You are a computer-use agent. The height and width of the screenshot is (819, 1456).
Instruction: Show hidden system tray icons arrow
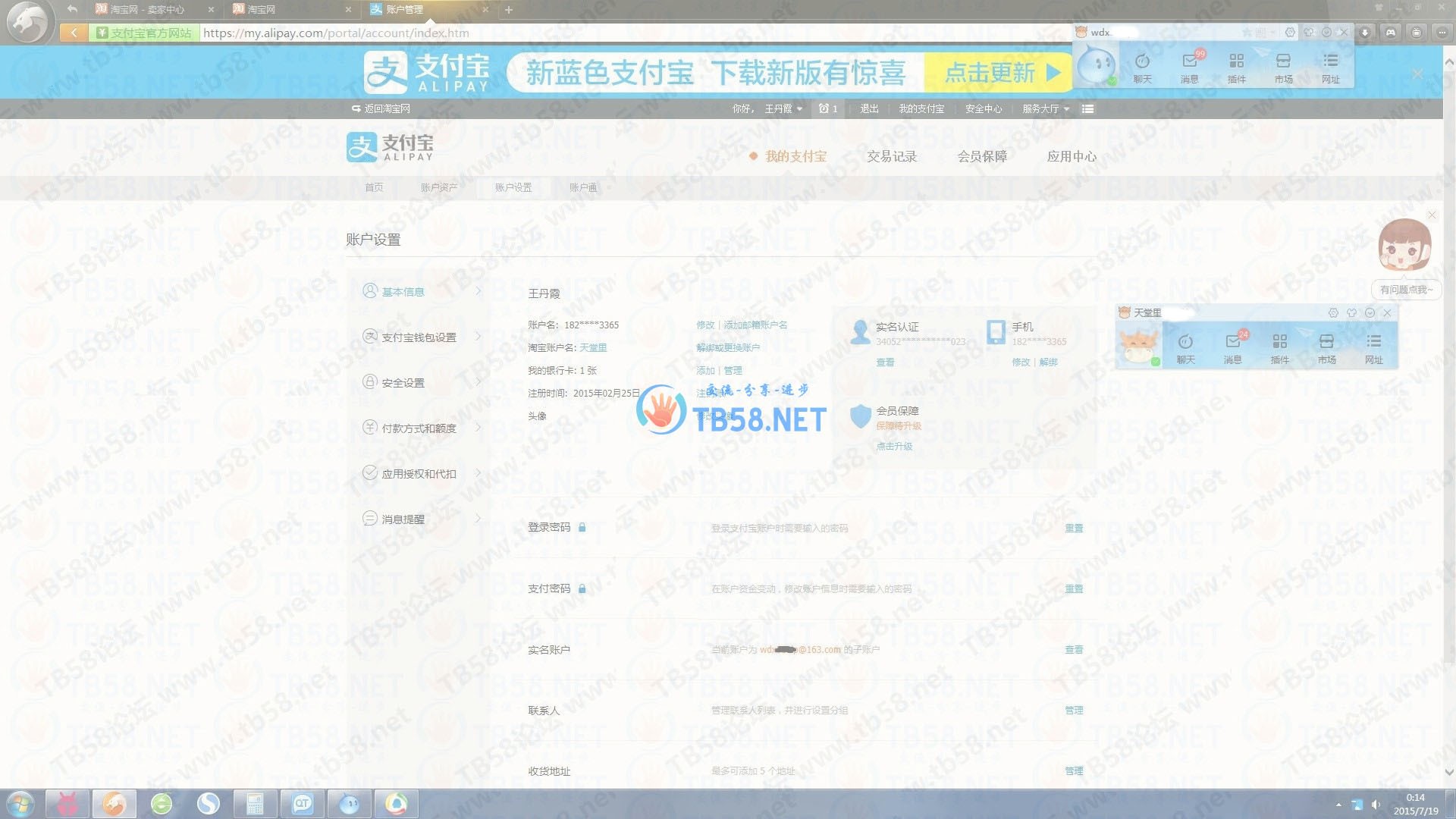click(x=1338, y=805)
